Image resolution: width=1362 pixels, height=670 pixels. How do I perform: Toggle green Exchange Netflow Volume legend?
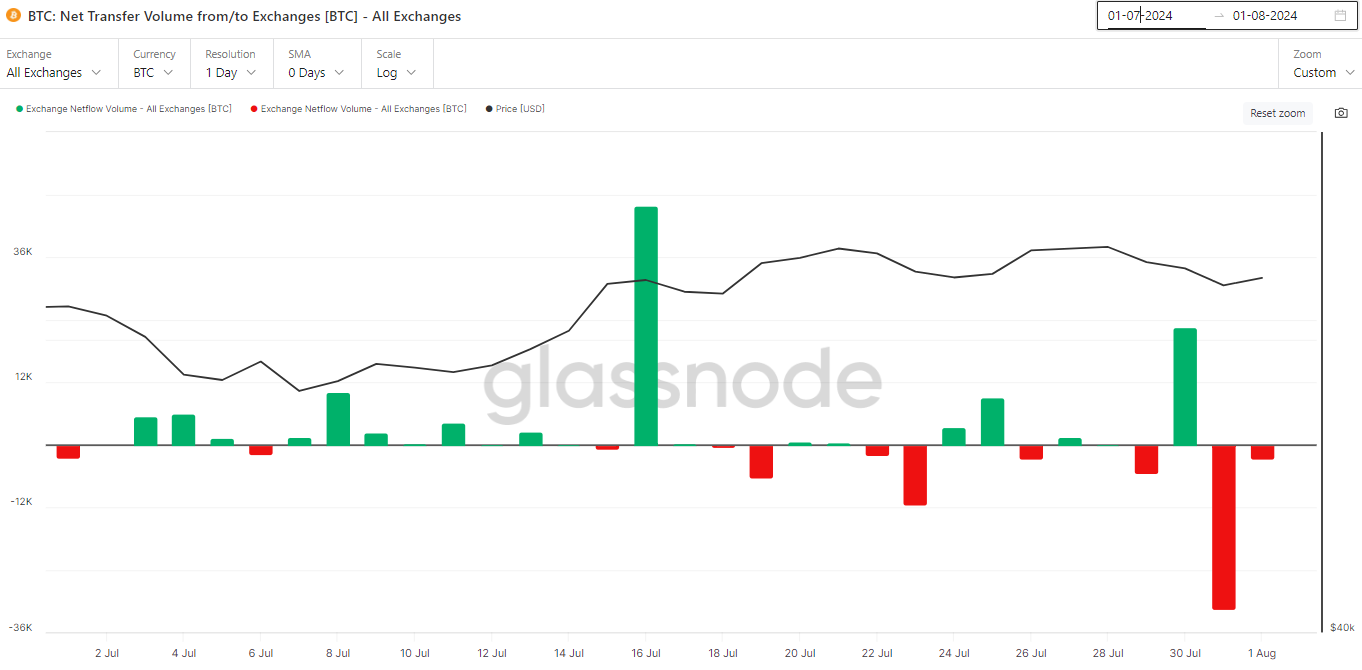(x=124, y=109)
